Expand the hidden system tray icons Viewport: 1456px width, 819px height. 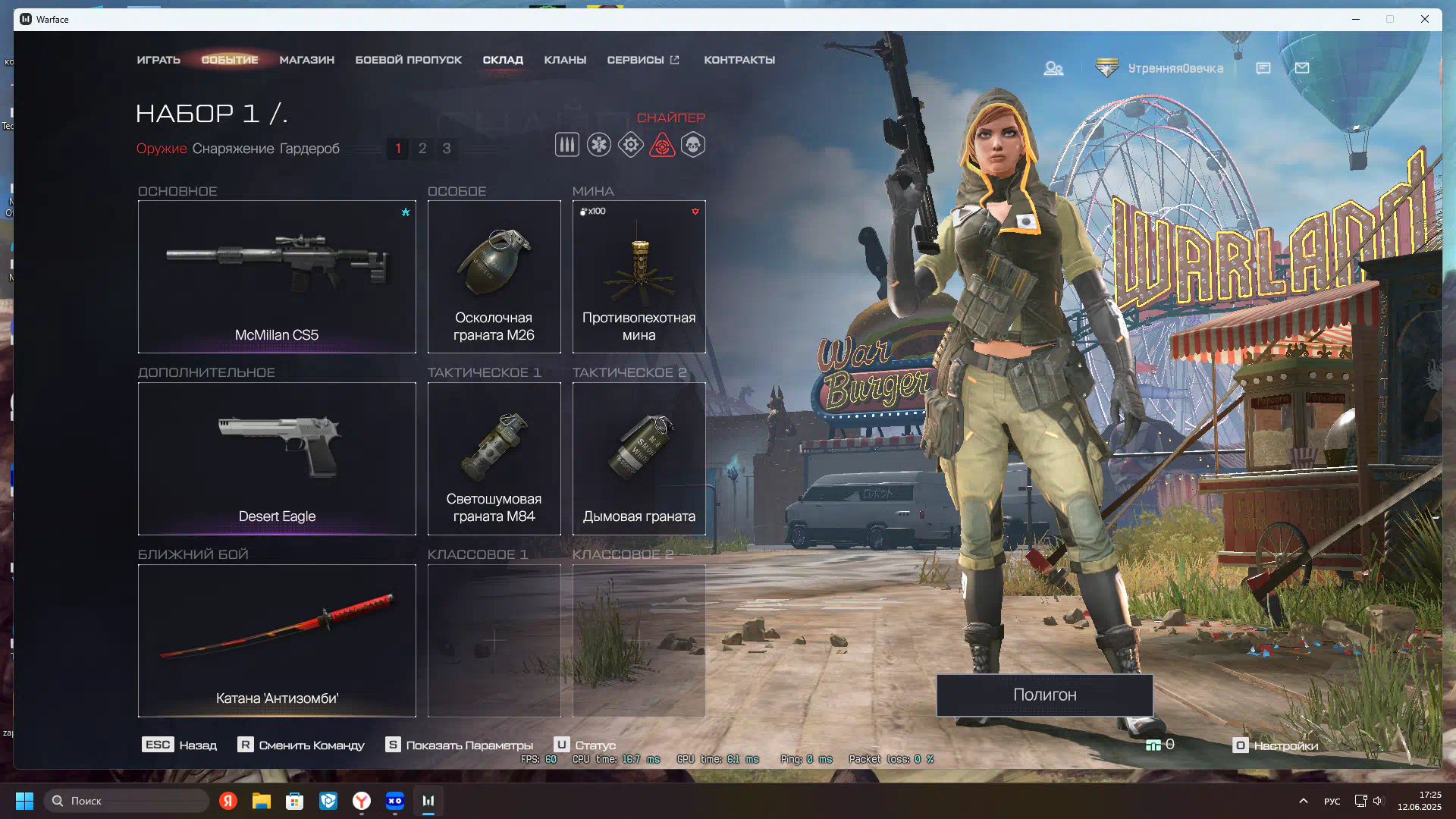(1304, 801)
